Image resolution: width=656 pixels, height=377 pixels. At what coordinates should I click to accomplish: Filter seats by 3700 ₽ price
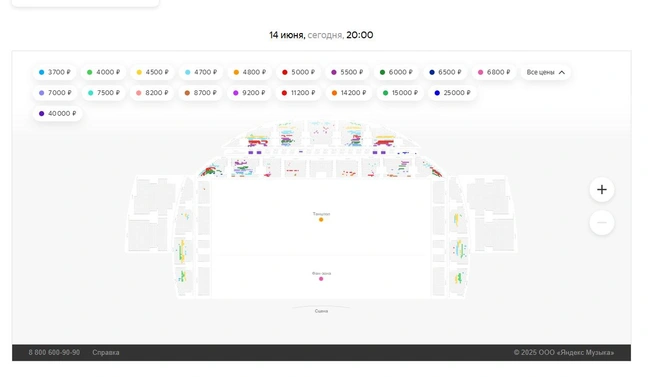pos(55,72)
